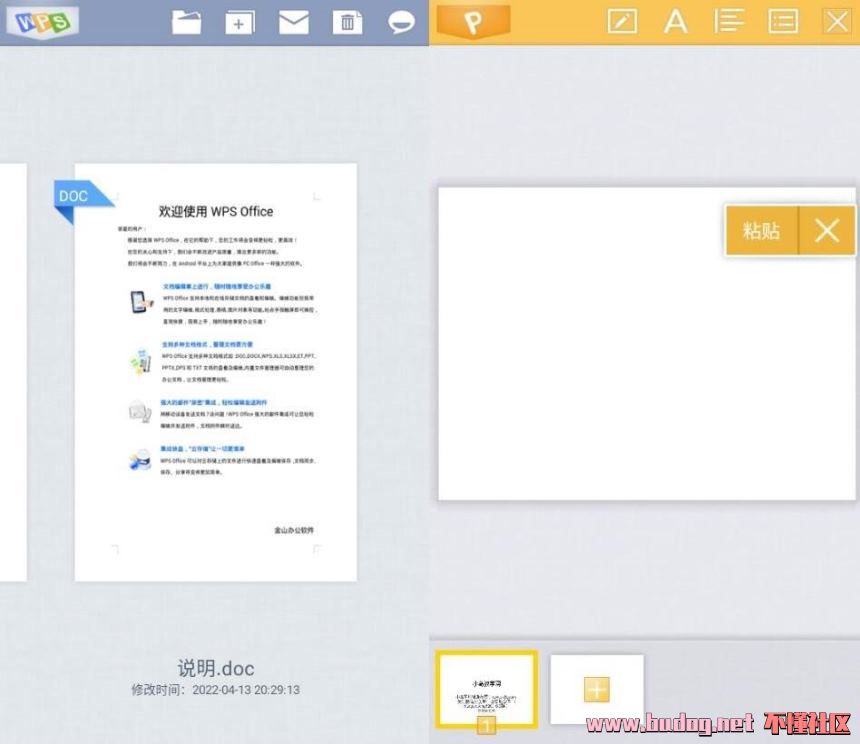Open the 欢迎使用 WPS Office document preview
Screen dimensions: 860x744
click(215, 372)
